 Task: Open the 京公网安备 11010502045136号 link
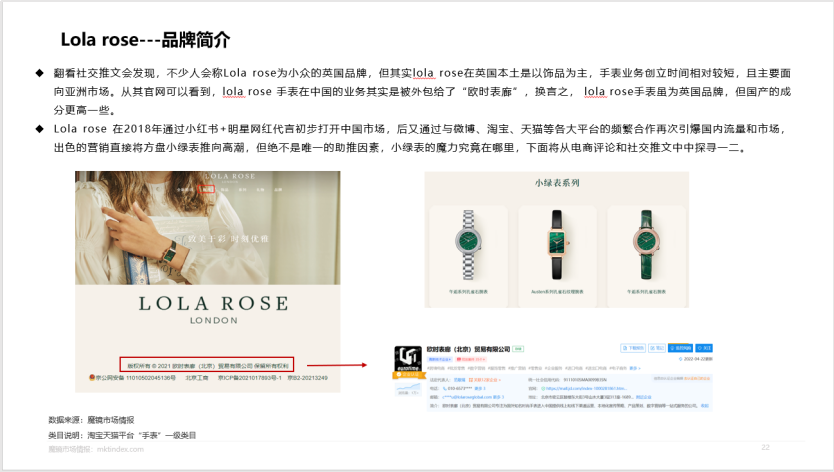coord(135,378)
